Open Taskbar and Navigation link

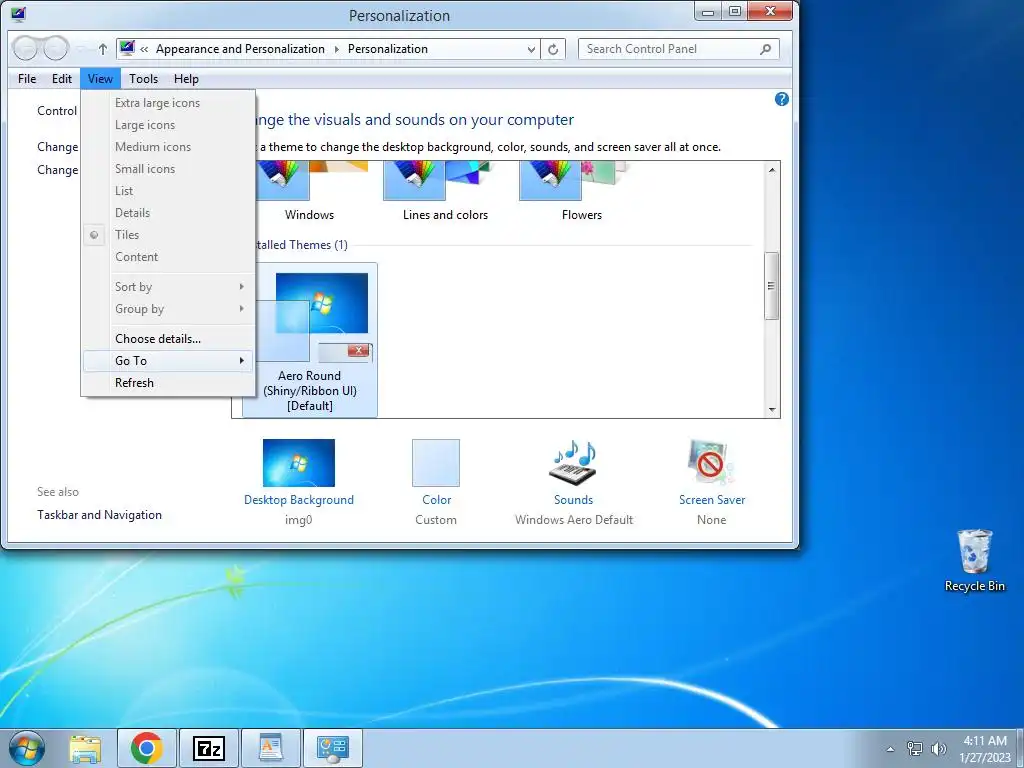(99, 515)
